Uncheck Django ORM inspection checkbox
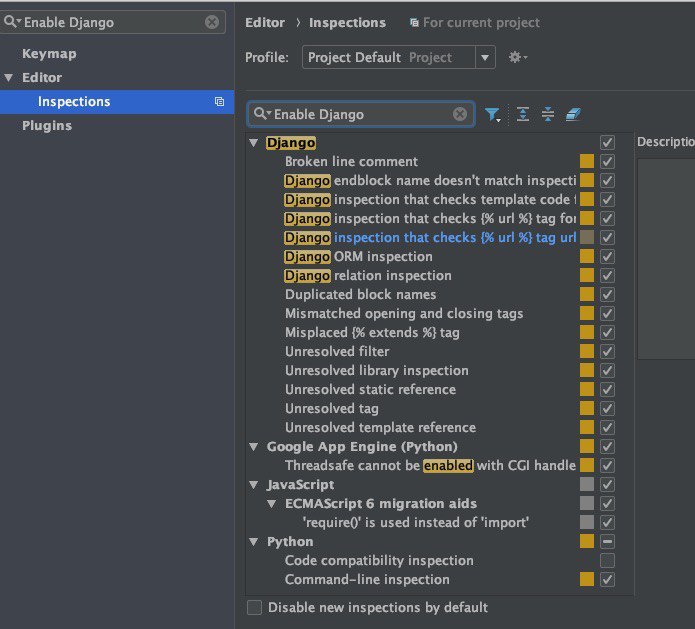Viewport: 695px width, 629px height. click(x=607, y=256)
